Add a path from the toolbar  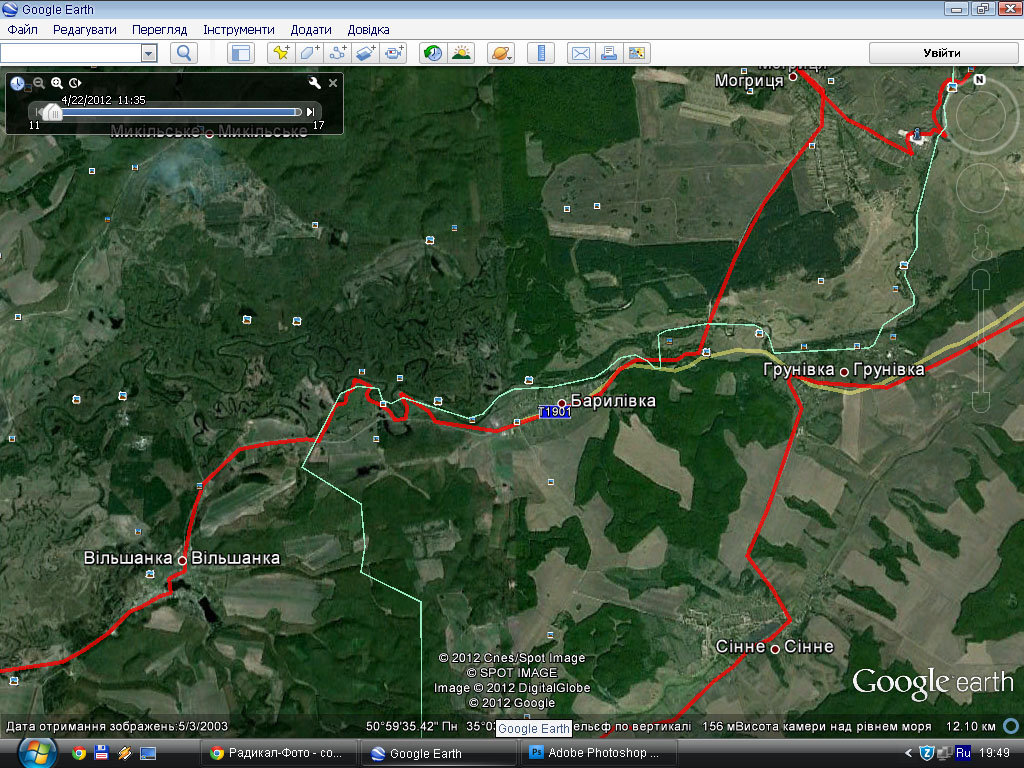(x=338, y=53)
